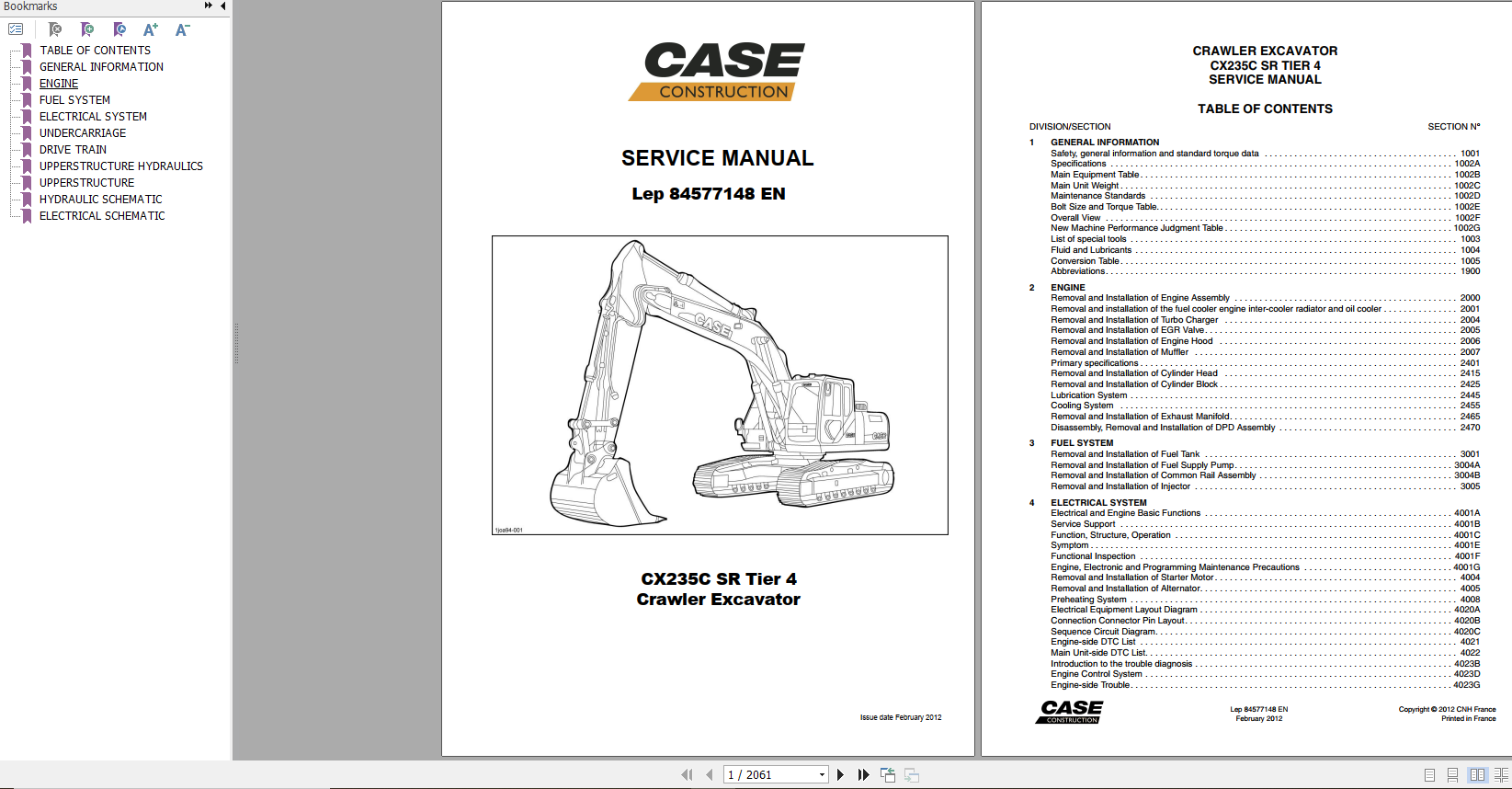Select two-page continuous facing layout
Screen dimensions: 1512x789
1501,775
